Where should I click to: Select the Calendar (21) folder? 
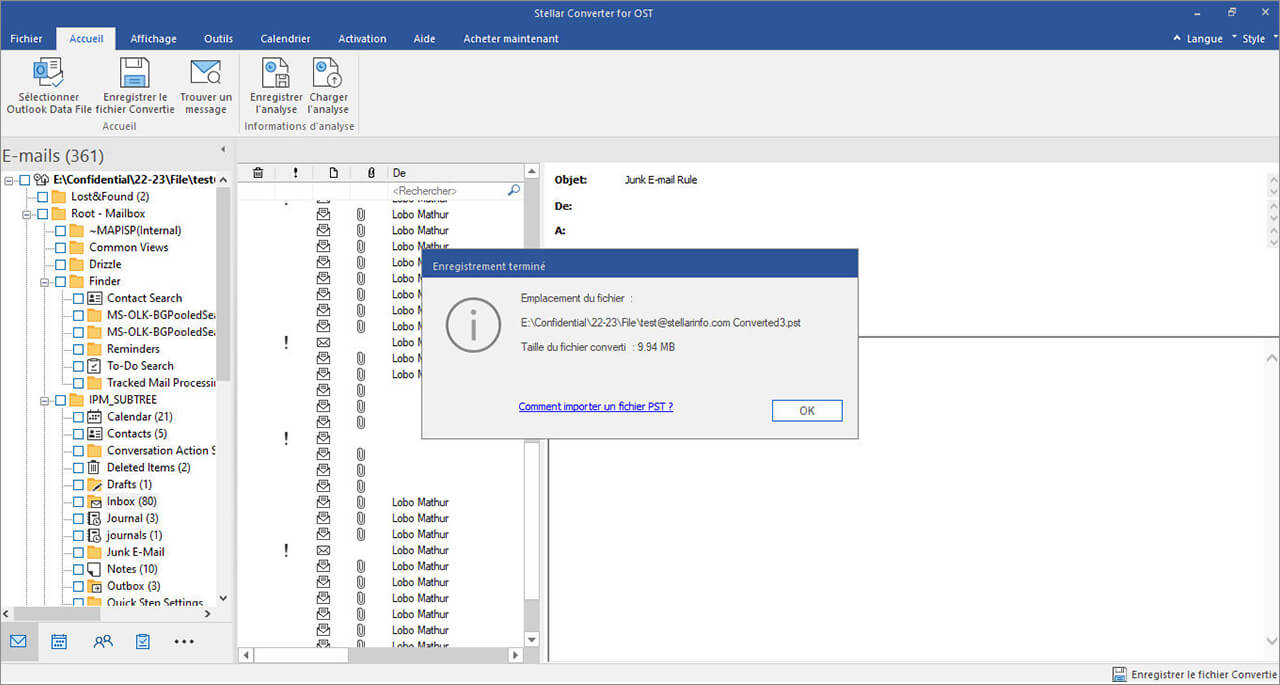coord(140,416)
